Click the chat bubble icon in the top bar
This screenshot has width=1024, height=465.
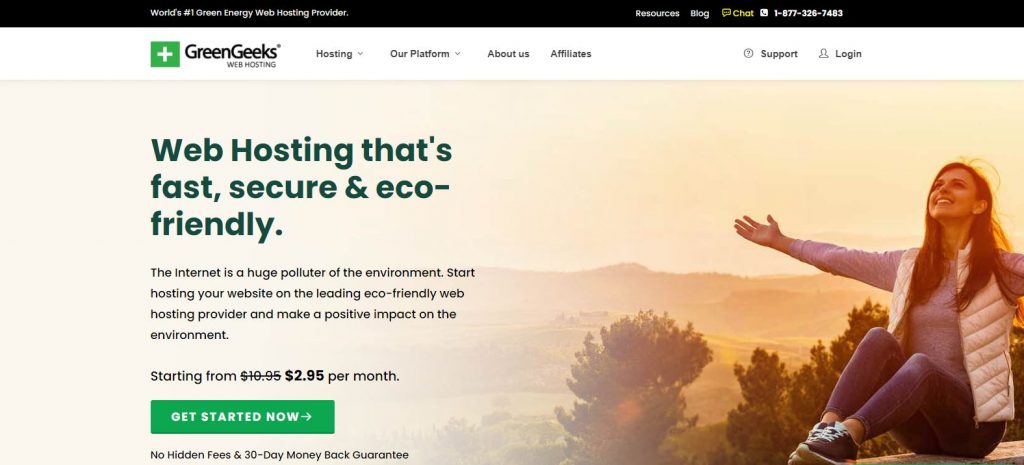[726, 12]
